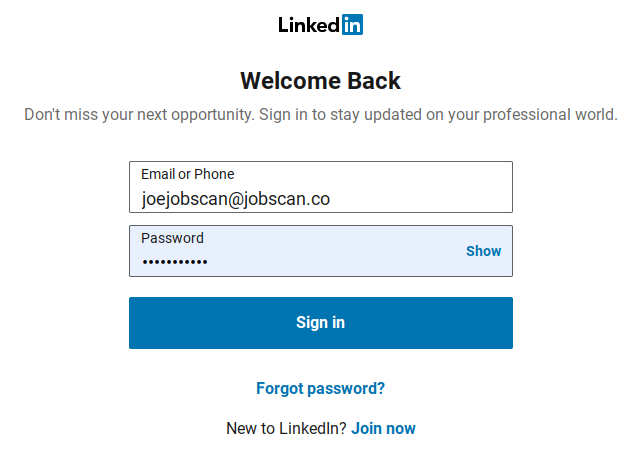
Task: Focus the Email or Phone field
Action: tap(320, 188)
